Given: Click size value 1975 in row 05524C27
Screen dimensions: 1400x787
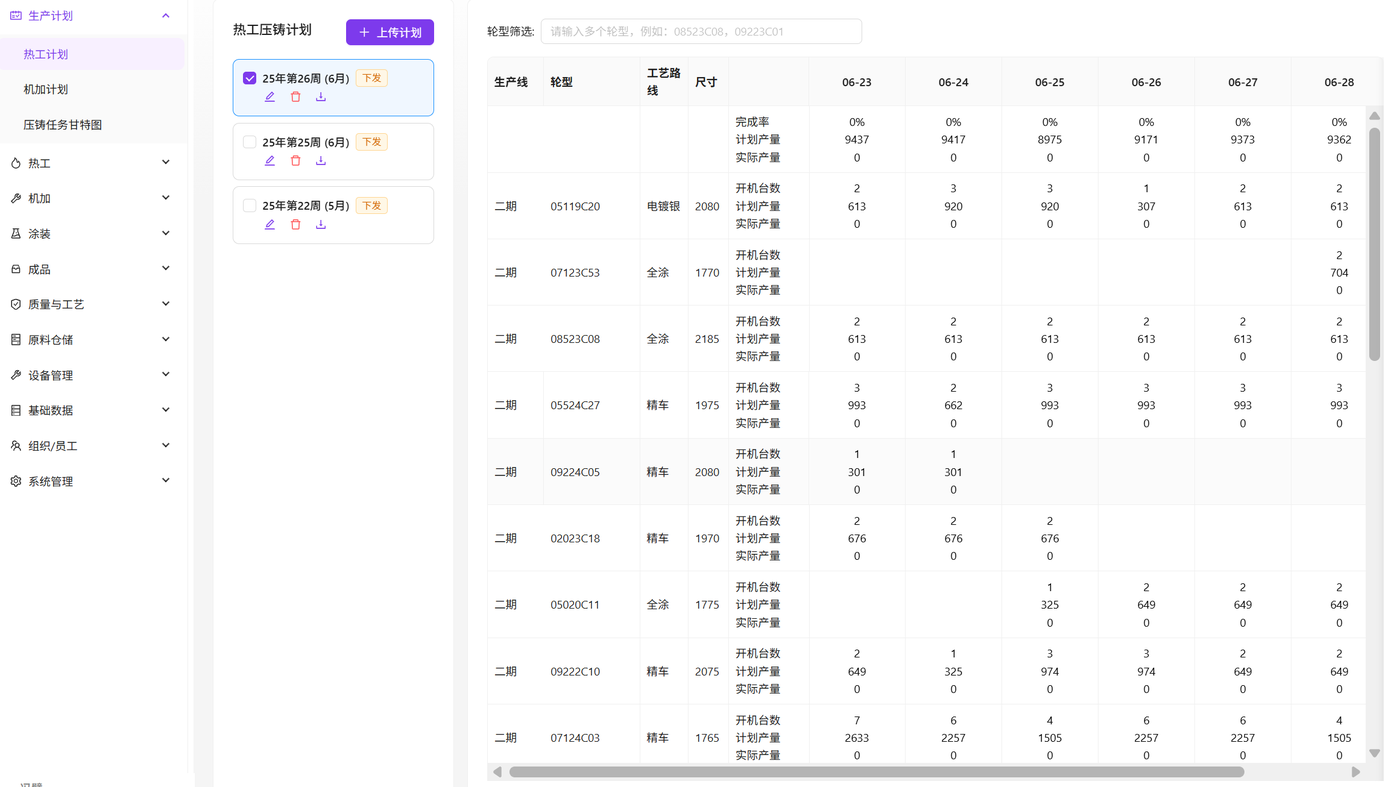Looking at the screenshot, I should [707, 405].
